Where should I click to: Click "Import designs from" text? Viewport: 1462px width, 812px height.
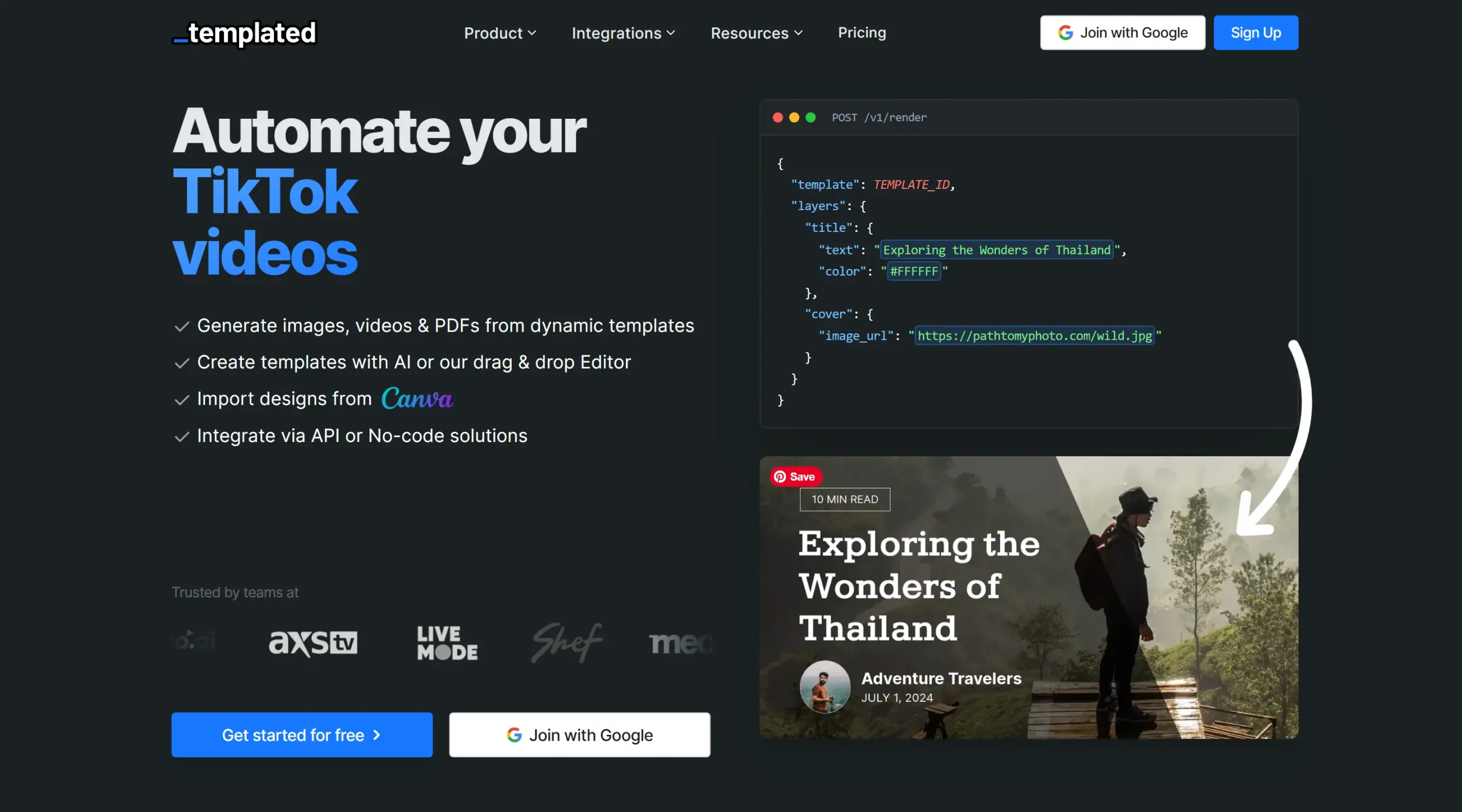[284, 399]
